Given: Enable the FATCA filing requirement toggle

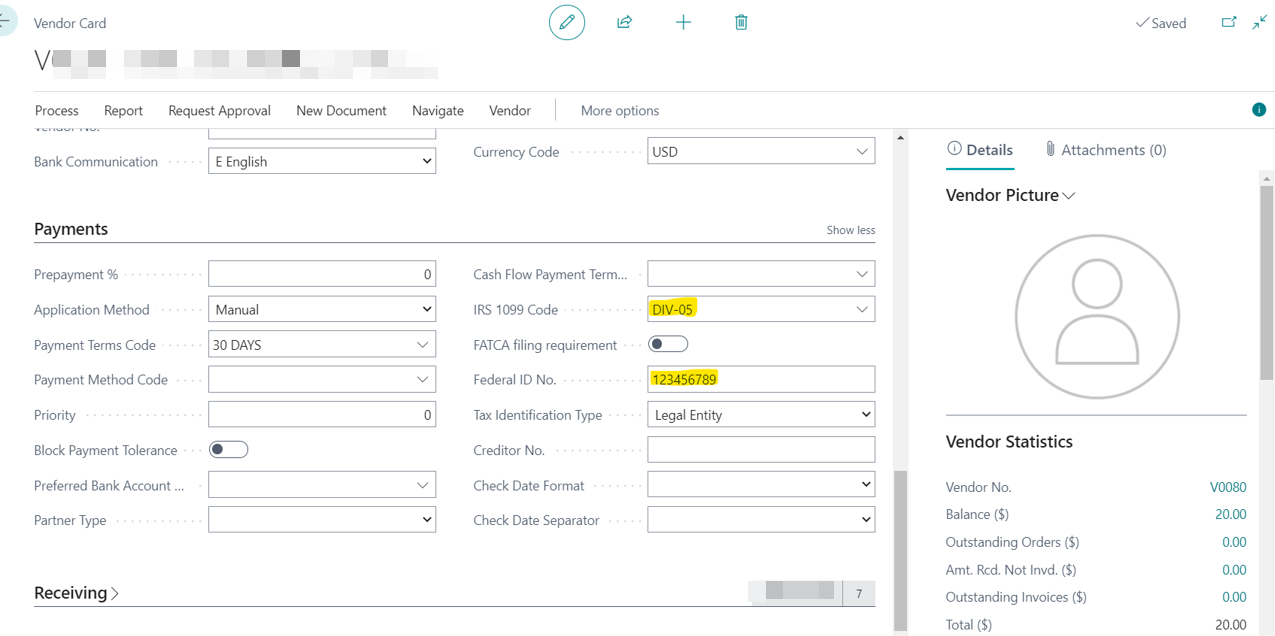Looking at the screenshot, I should [x=668, y=345].
